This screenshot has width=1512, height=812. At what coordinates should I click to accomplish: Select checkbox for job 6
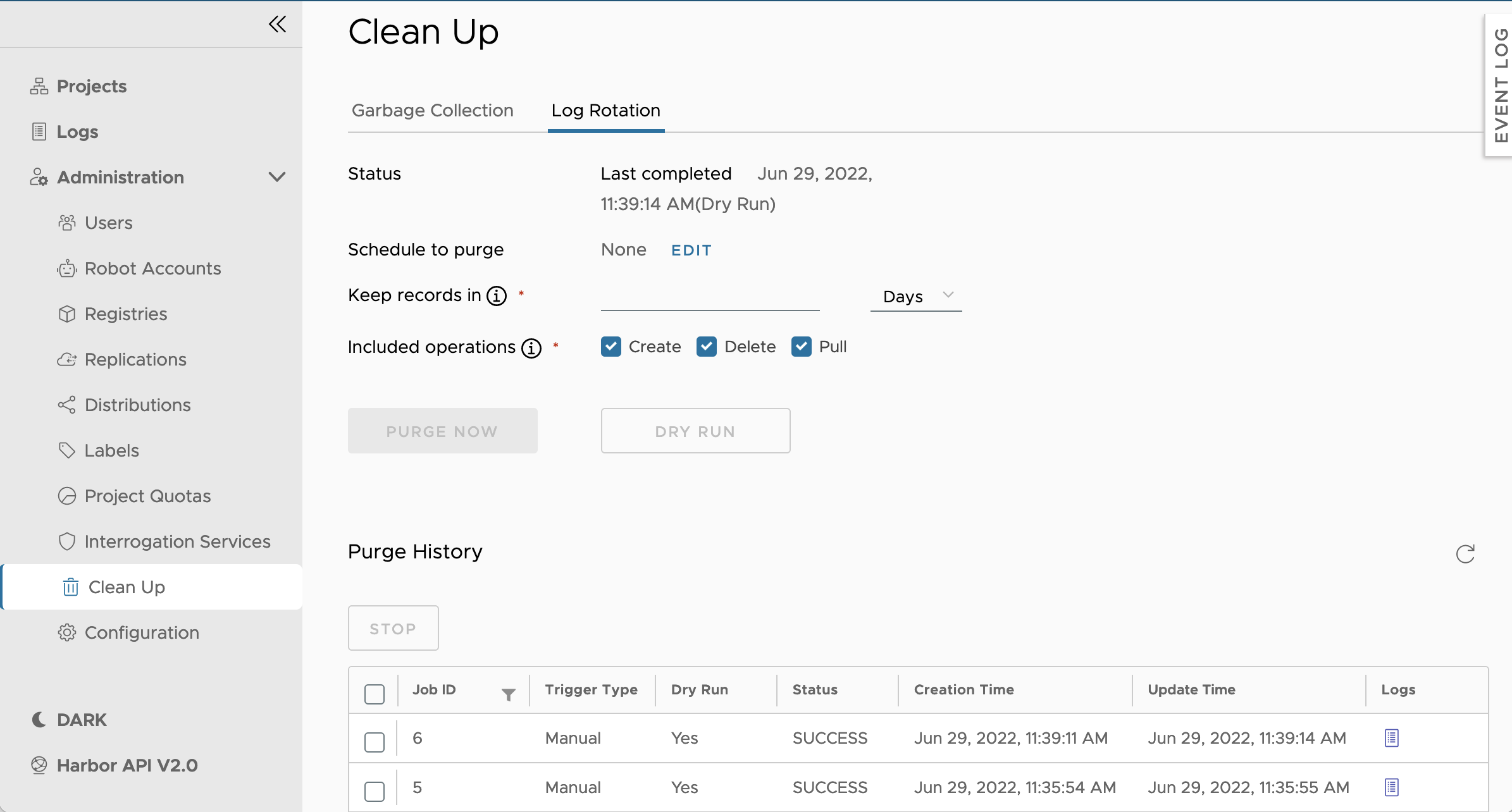(x=375, y=742)
